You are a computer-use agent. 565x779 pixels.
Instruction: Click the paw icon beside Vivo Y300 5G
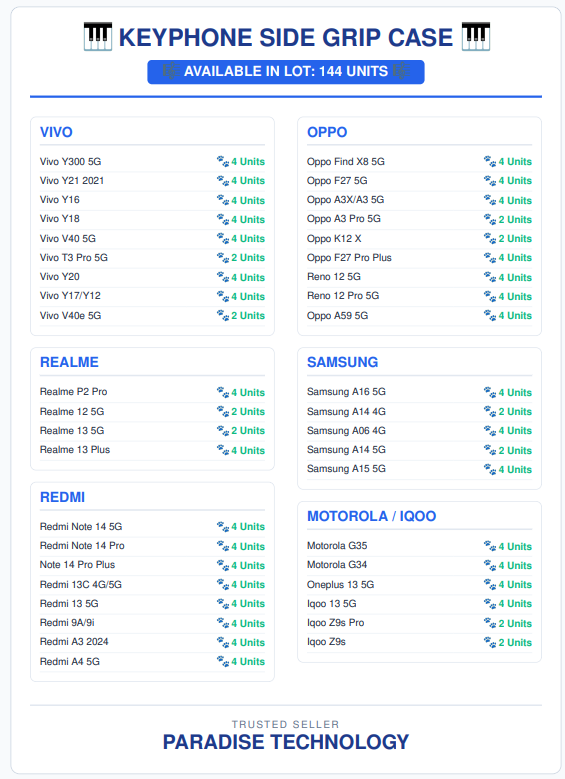(223, 161)
